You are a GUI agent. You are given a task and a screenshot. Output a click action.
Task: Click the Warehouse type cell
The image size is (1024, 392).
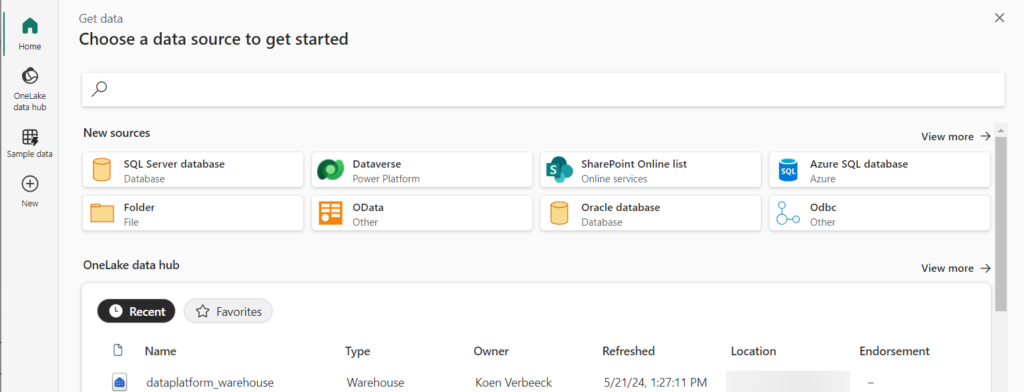point(375,383)
